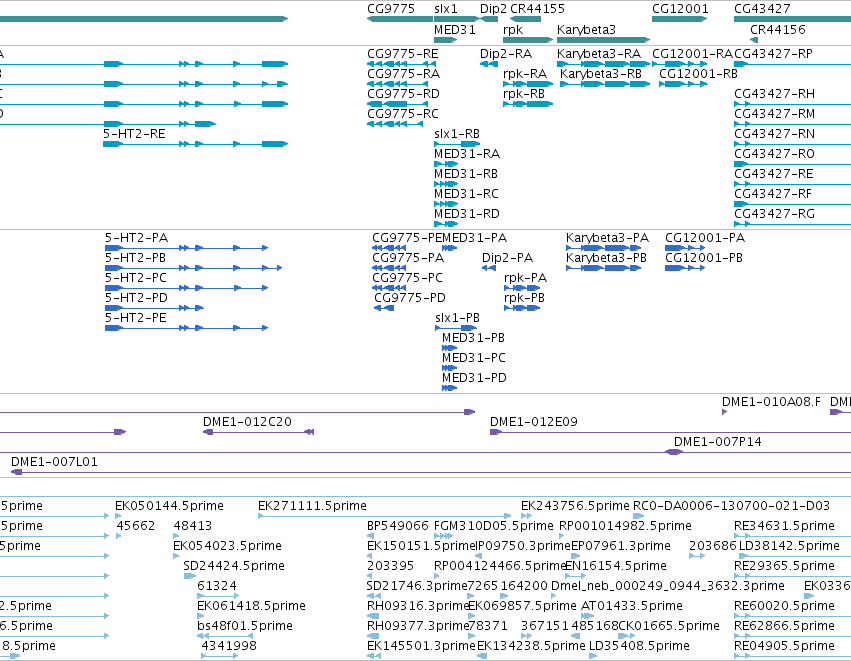The width and height of the screenshot is (851, 661).
Task: Click the EK243756.5prime EST label
Action: click(x=575, y=506)
